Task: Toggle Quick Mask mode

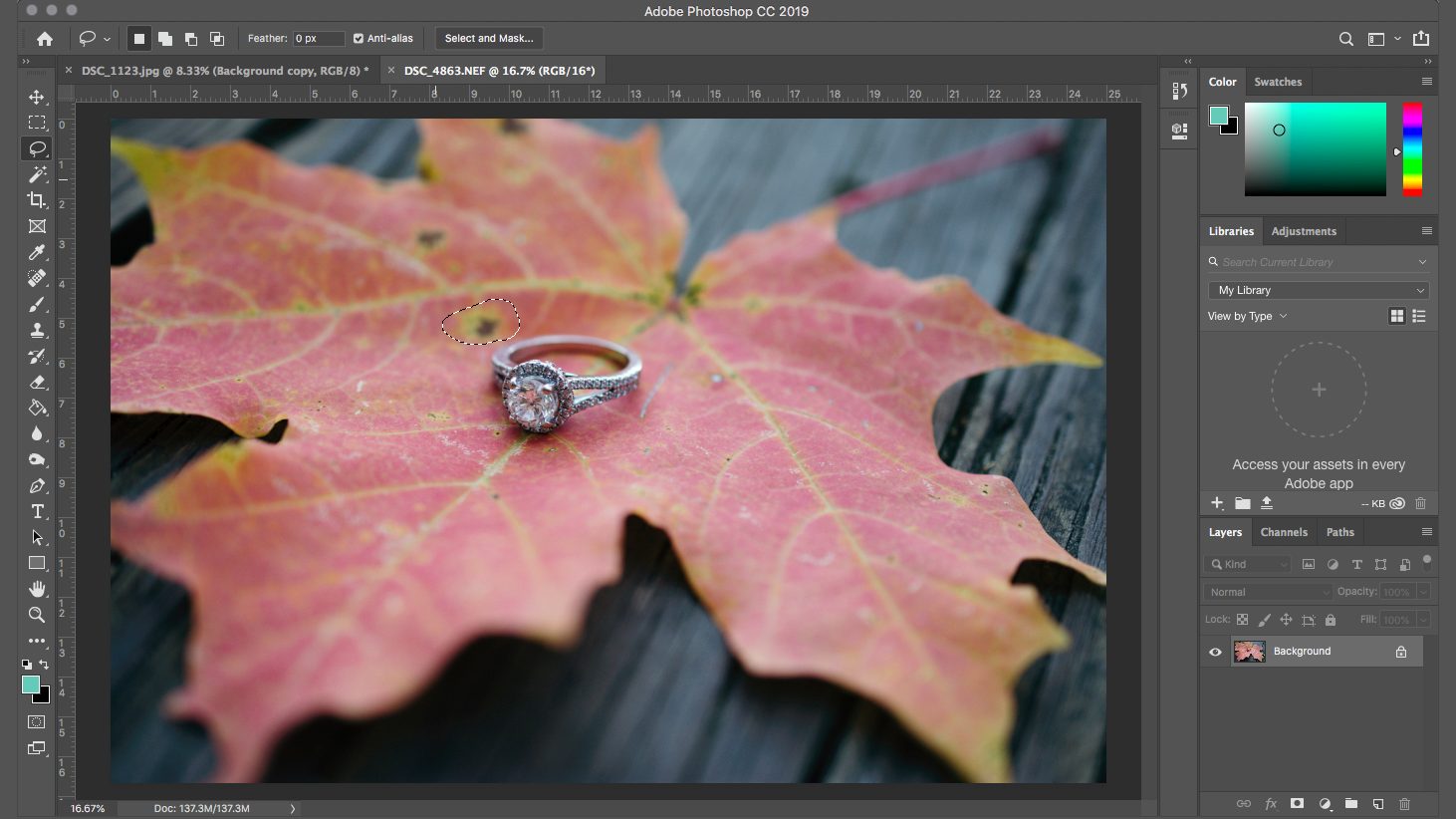Action: (37, 721)
